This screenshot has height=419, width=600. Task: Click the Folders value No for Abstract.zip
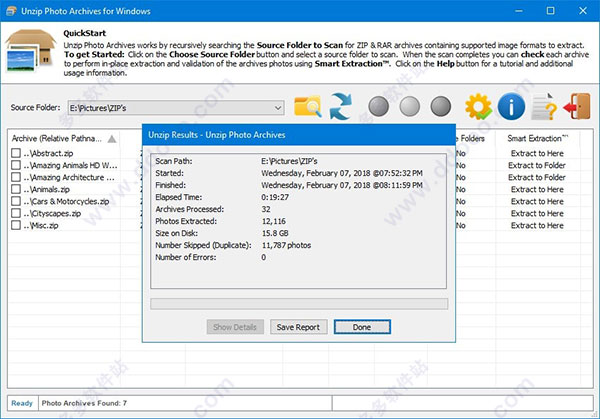coord(461,153)
